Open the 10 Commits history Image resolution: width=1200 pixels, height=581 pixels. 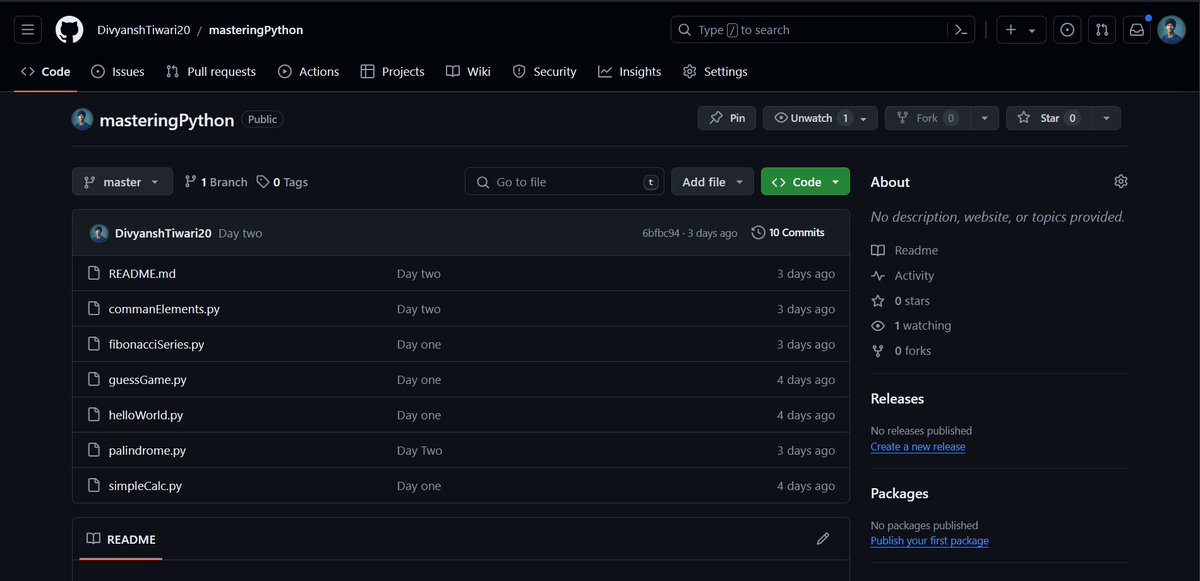point(788,232)
